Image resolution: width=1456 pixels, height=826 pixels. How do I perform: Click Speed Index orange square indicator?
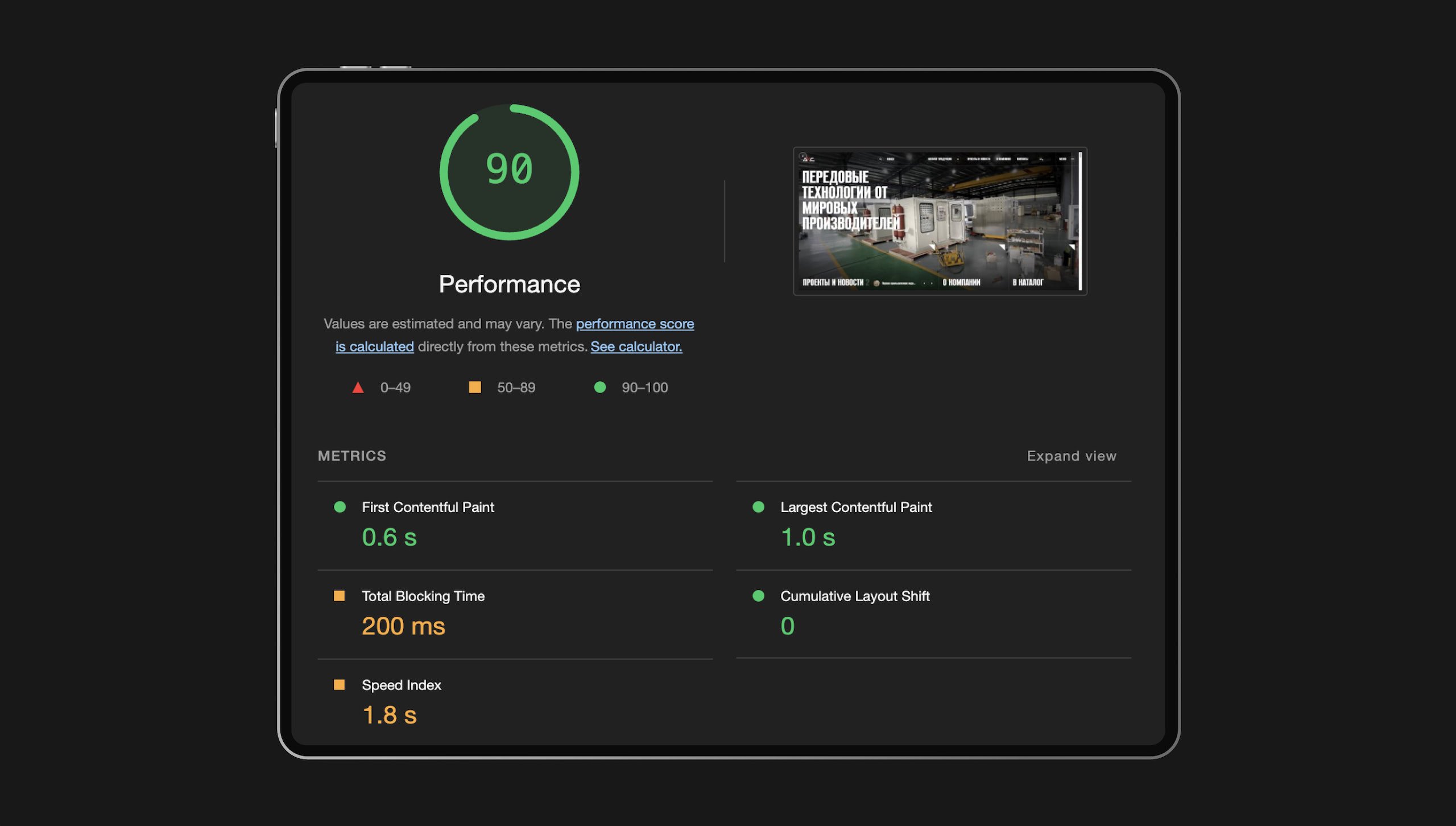(x=339, y=684)
